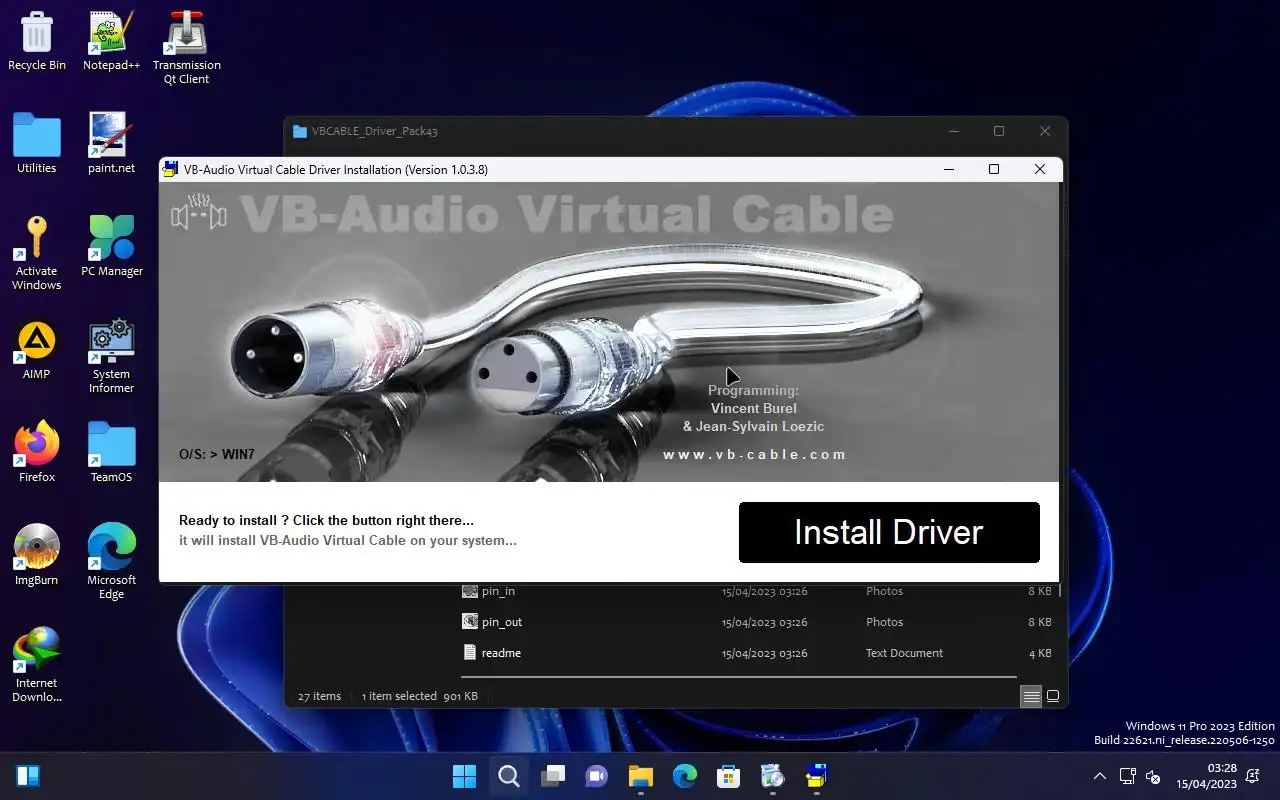Open the Windows Start menu
Screen dimensions: 1280x800
tap(464, 776)
